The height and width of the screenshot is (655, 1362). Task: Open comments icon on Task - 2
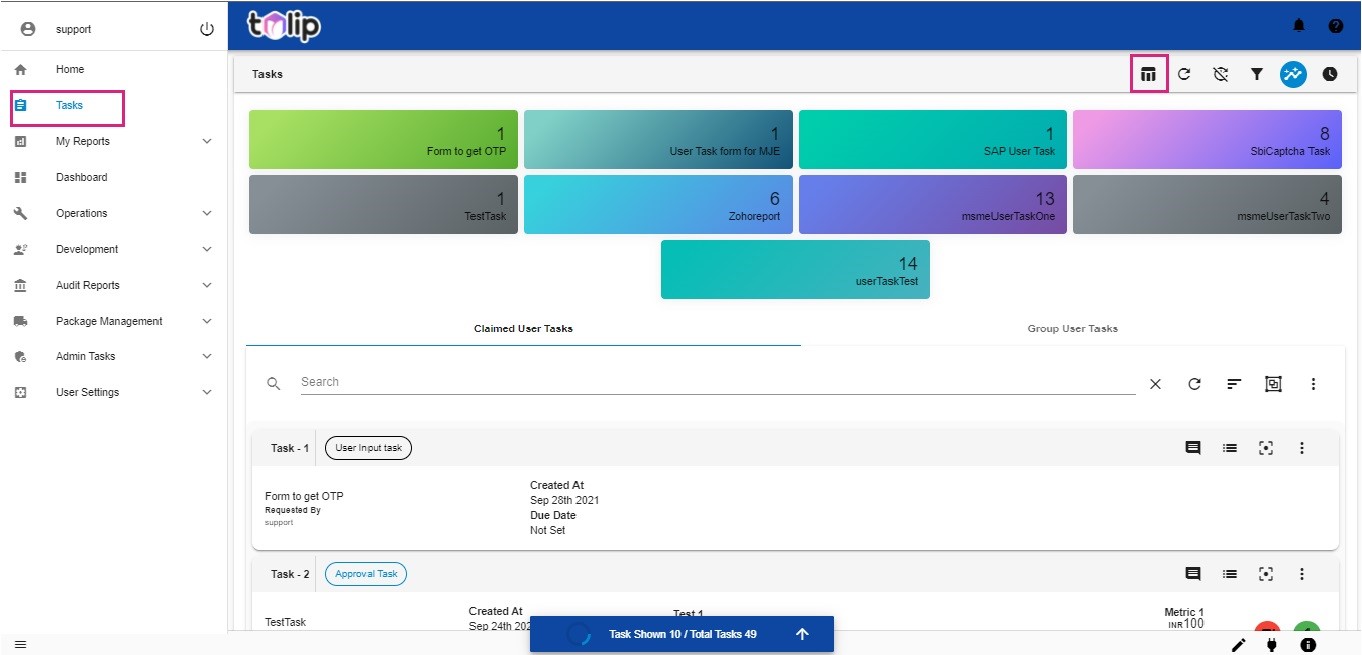tap(1193, 574)
